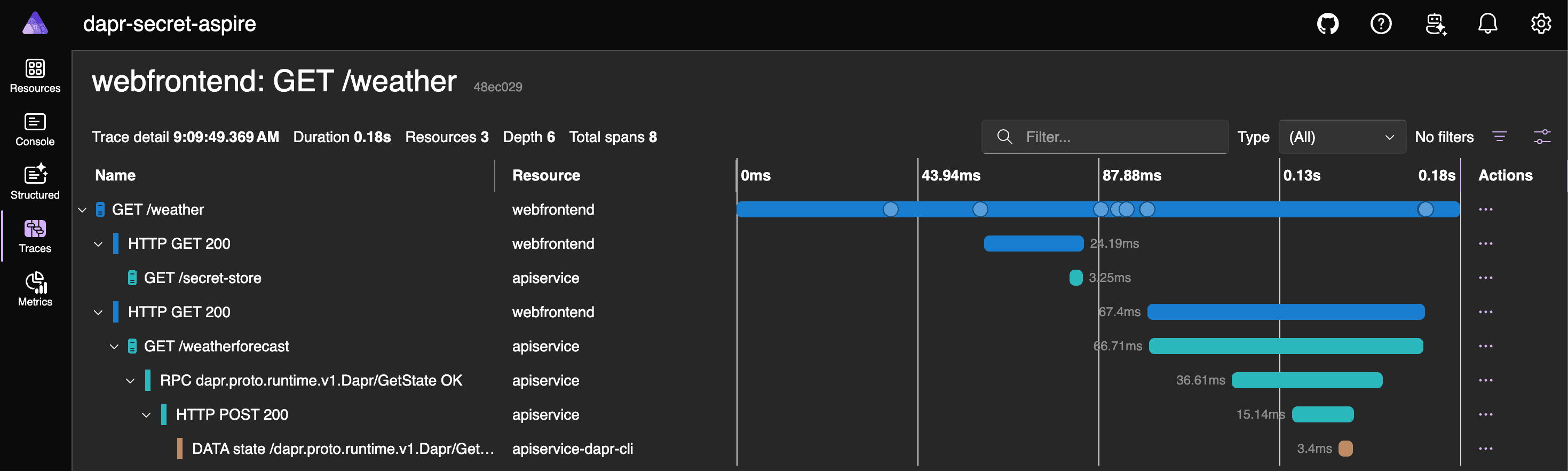The image size is (1568, 471).
Task: Click the trace ID 48ec029
Action: (x=497, y=87)
